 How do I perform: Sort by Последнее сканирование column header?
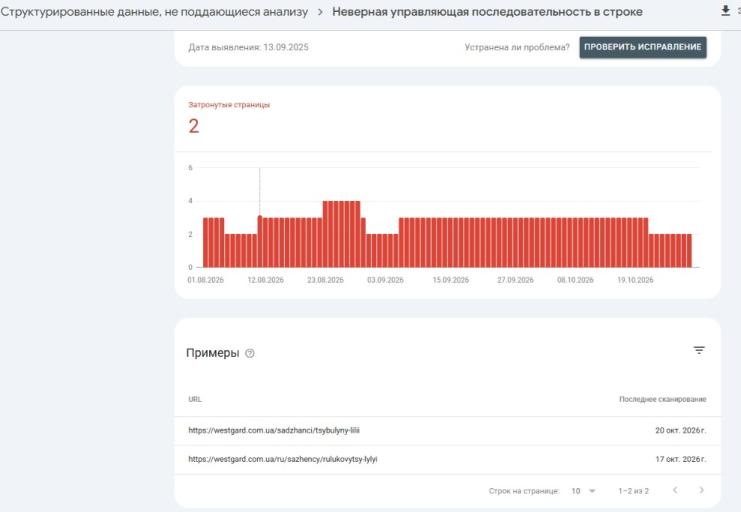[663, 399]
